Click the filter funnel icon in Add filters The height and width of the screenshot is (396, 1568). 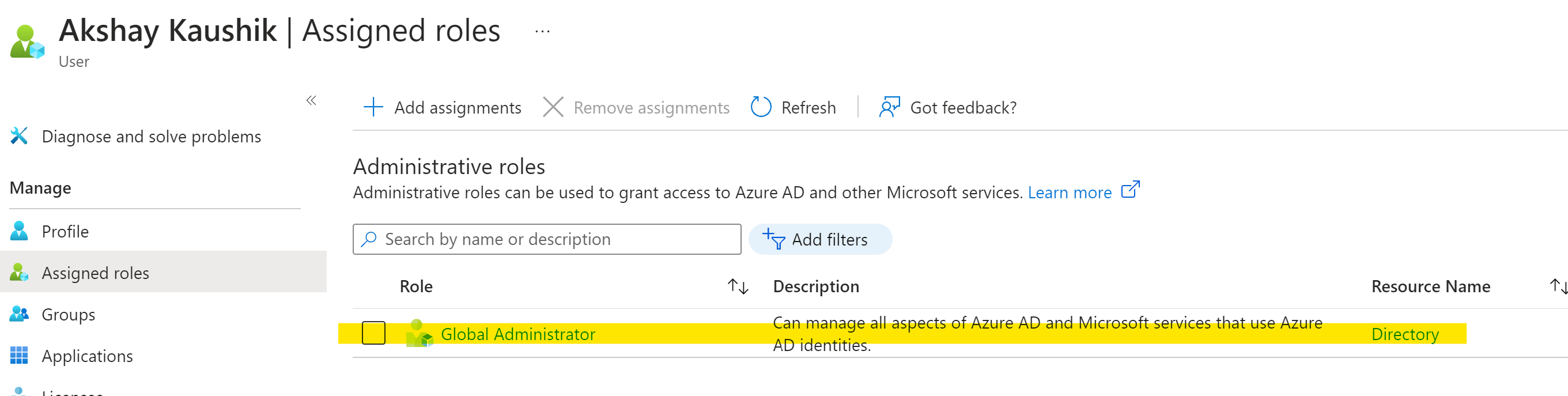(774, 239)
